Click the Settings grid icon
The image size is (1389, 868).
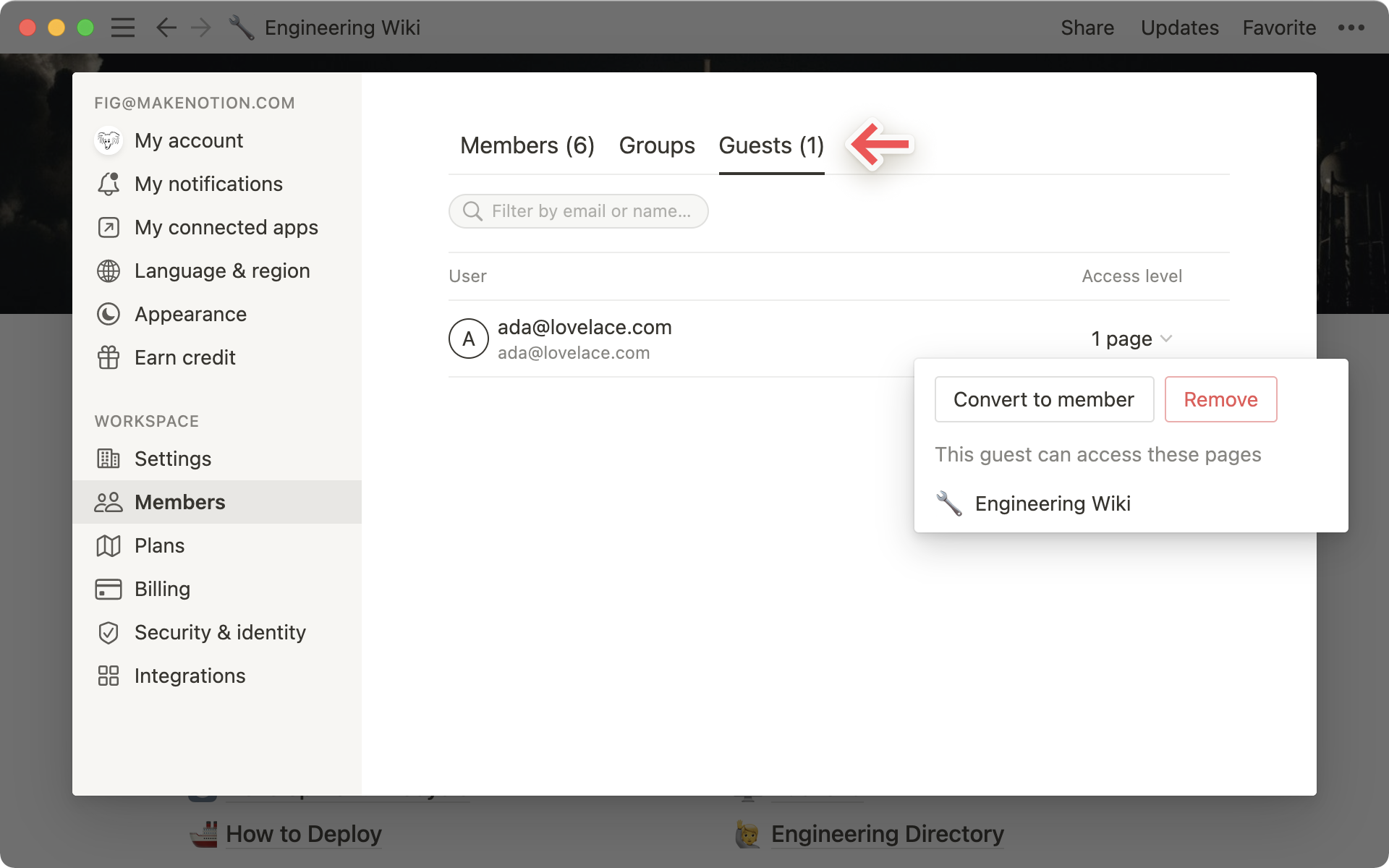(x=108, y=458)
